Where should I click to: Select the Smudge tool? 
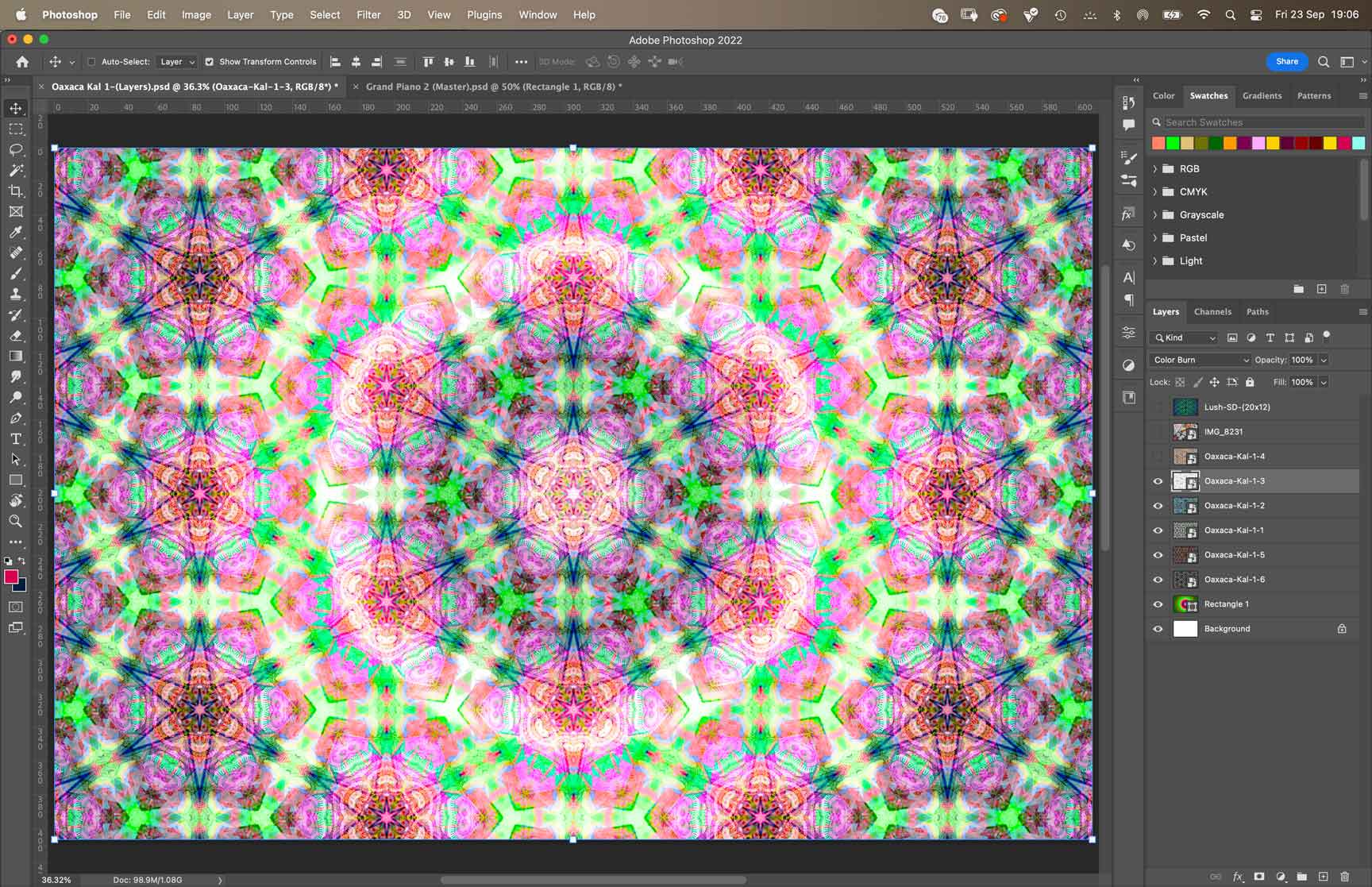click(16, 376)
